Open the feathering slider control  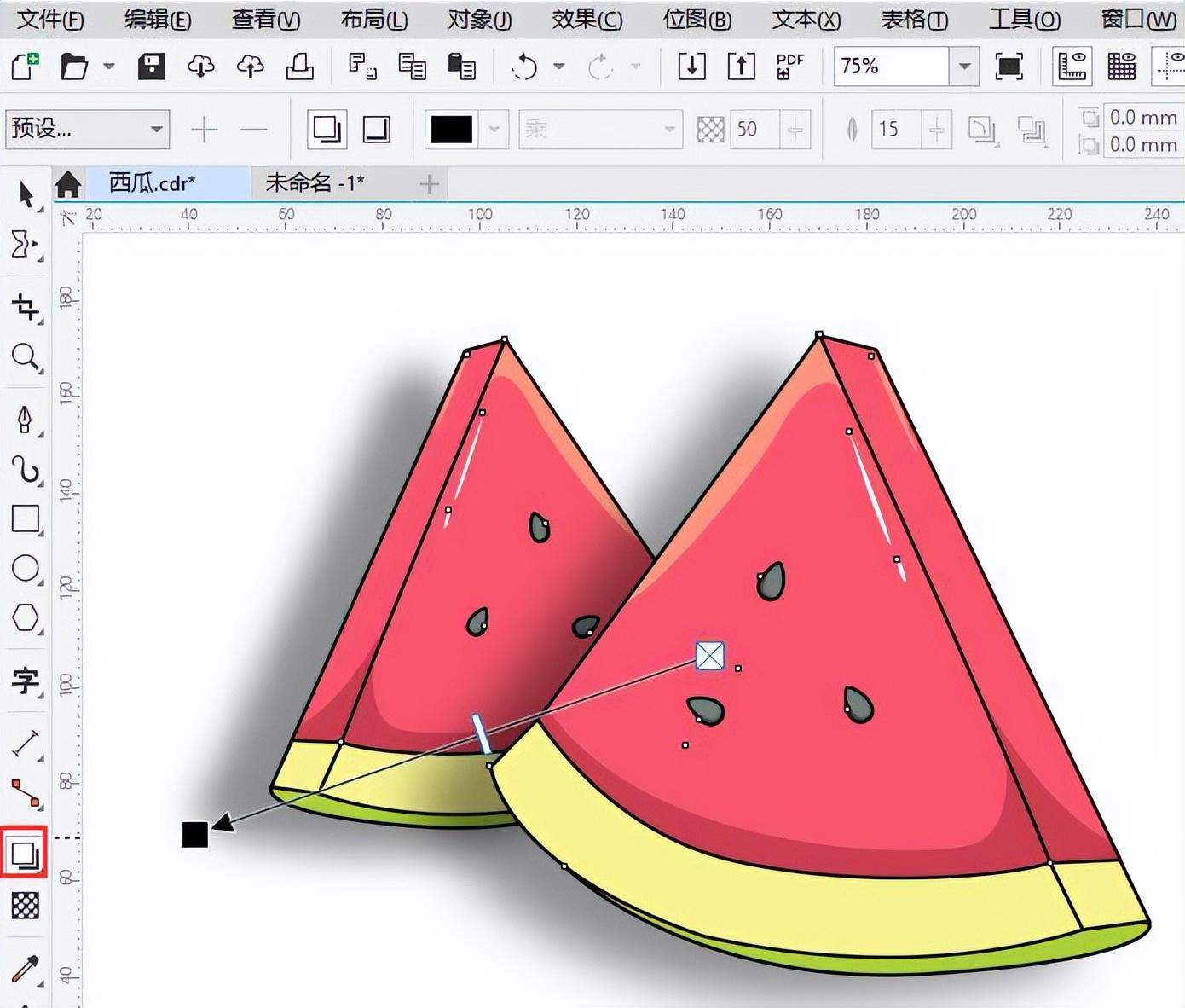pyautogui.click(x=937, y=130)
